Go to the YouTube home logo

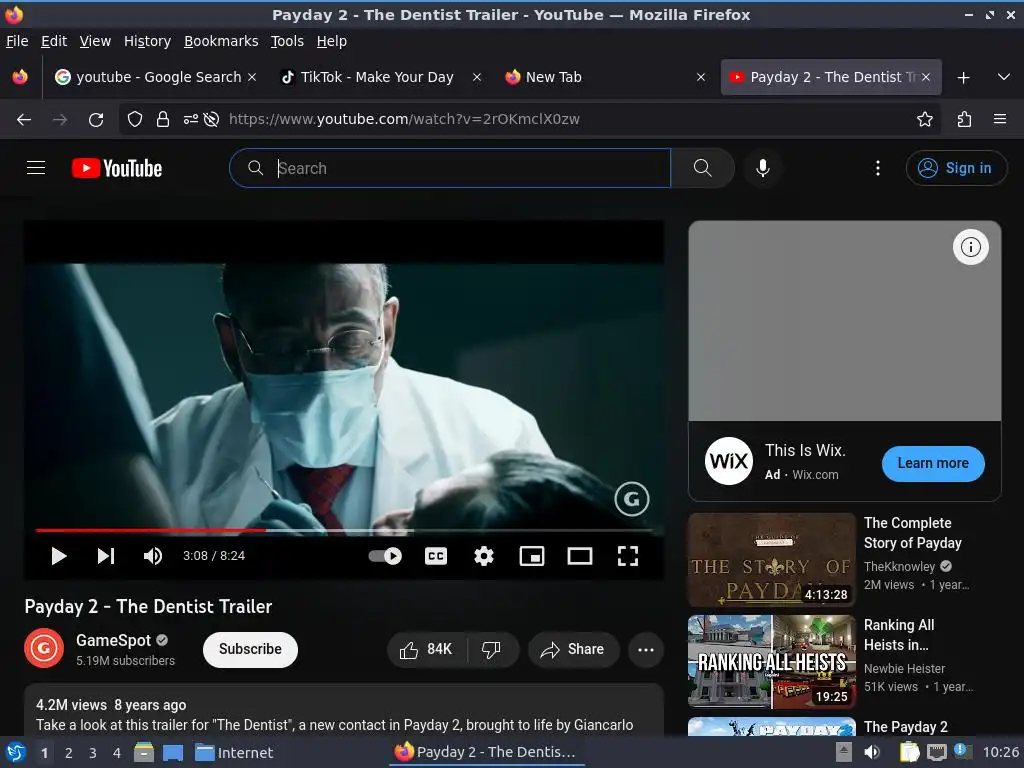click(117, 168)
